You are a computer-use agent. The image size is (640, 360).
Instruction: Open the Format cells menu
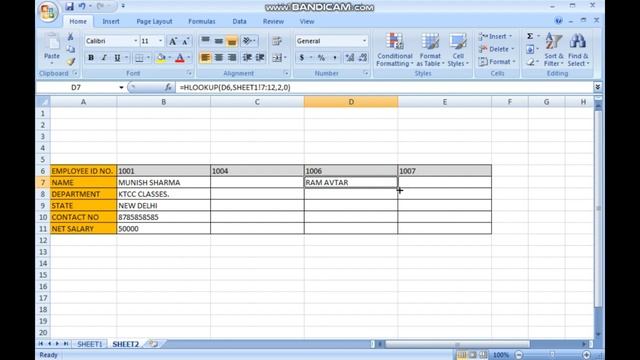[497, 62]
